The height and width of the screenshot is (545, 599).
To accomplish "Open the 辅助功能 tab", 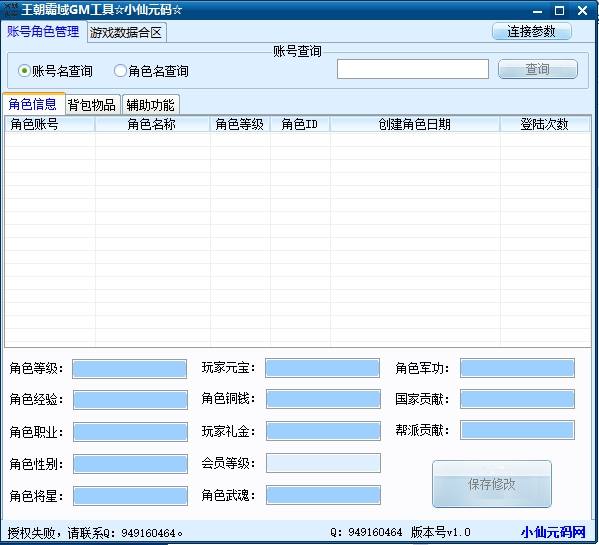I will click(151, 105).
